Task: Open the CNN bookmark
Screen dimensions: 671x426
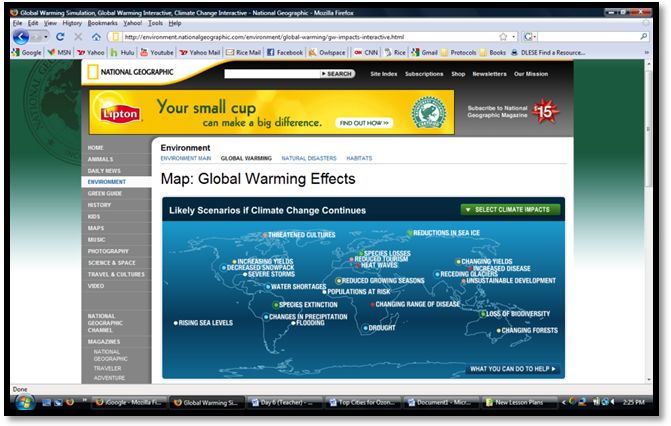Action: pyautogui.click(x=366, y=52)
